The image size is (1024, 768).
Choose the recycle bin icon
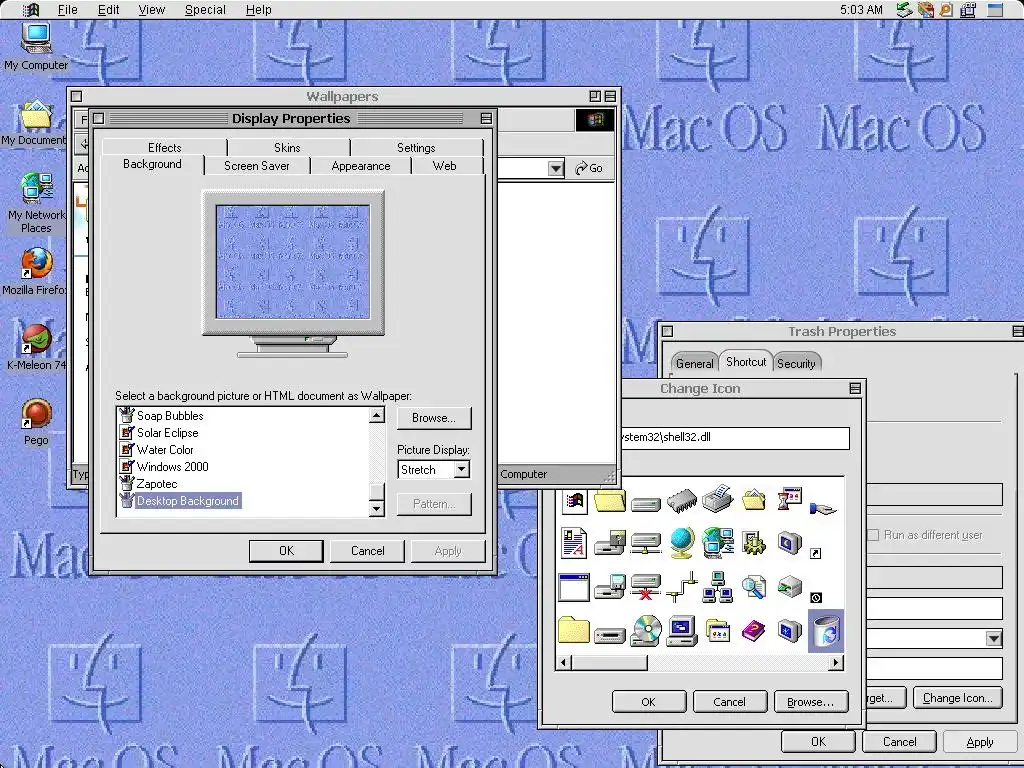point(825,632)
